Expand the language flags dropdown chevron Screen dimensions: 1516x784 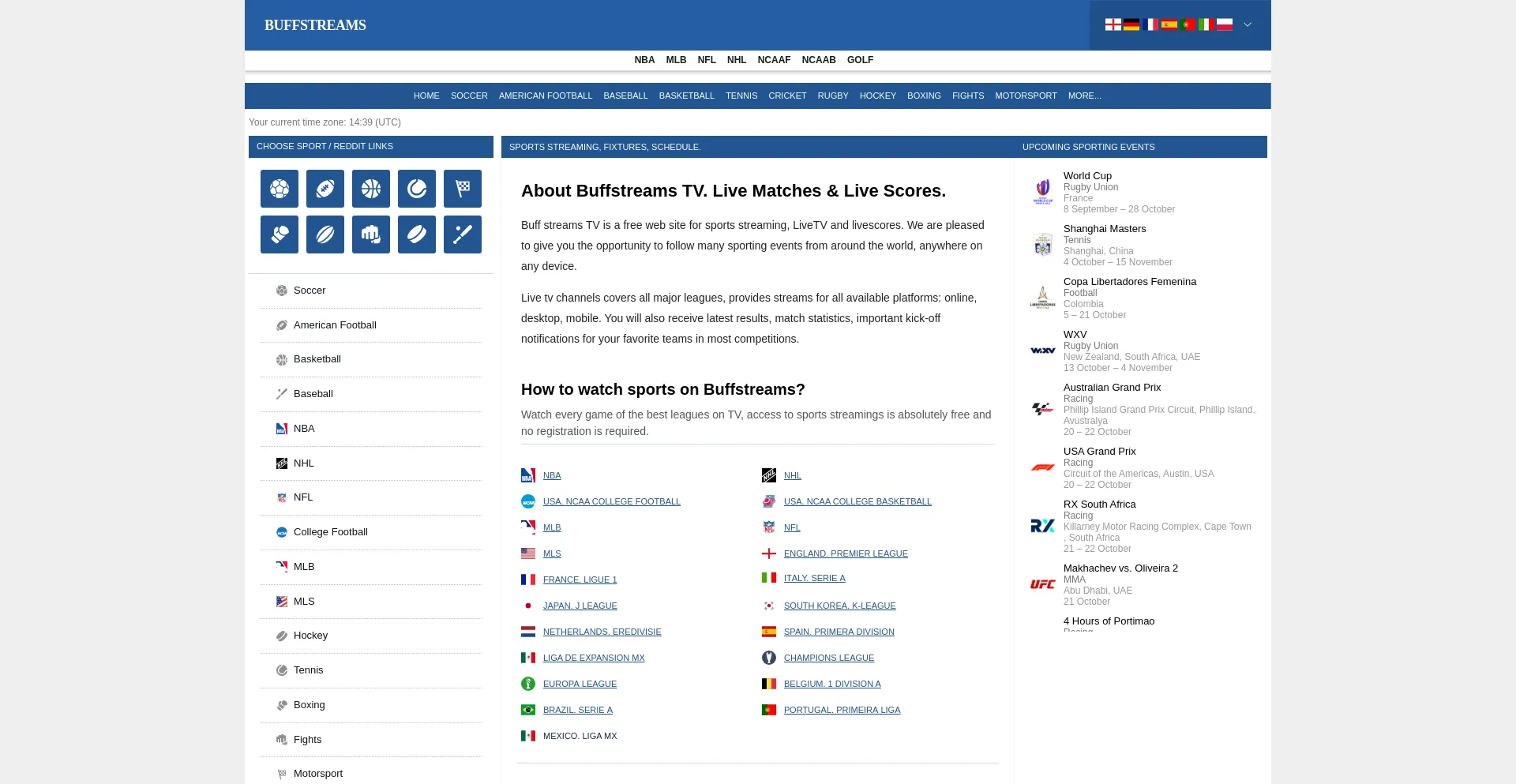pyautogui.click(x=1248, y=24)
